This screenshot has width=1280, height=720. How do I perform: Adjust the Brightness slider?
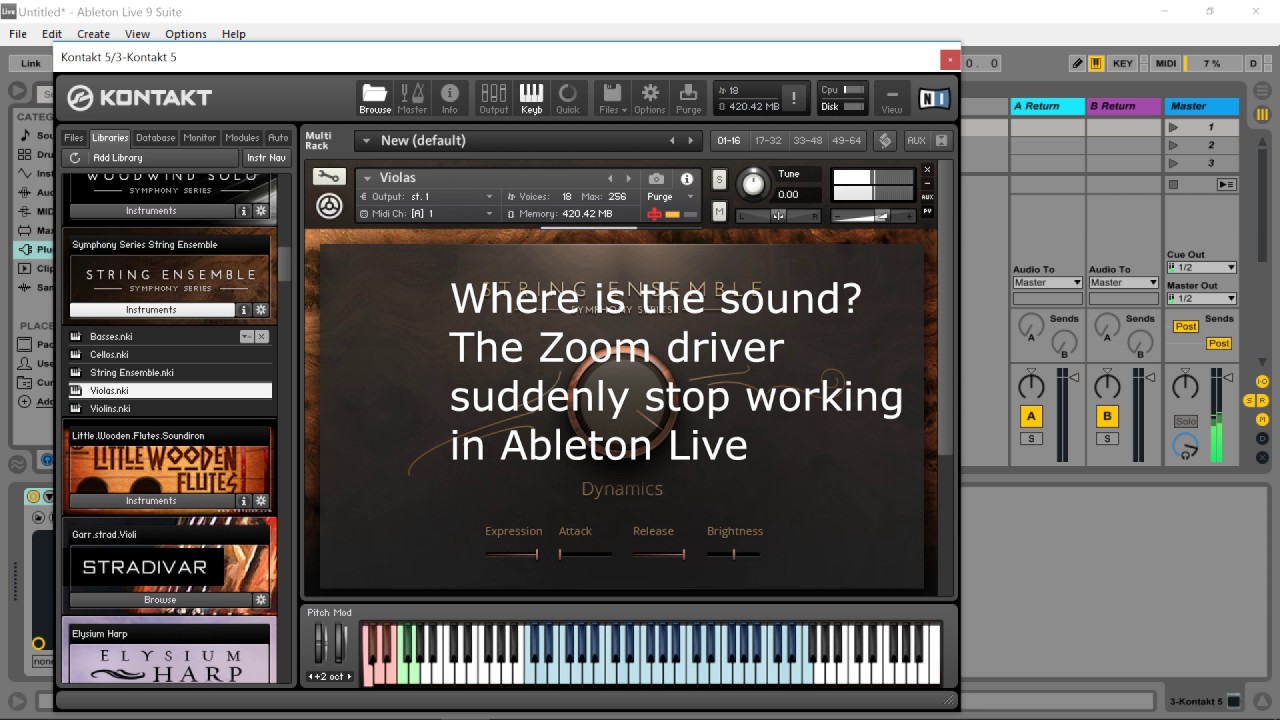pos(734,553)
